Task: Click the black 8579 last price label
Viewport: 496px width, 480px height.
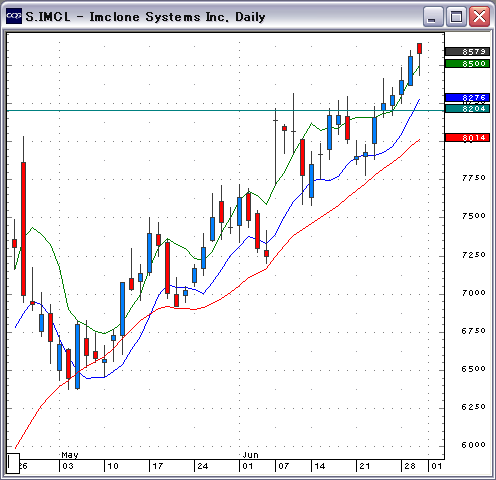Action: 467,52
